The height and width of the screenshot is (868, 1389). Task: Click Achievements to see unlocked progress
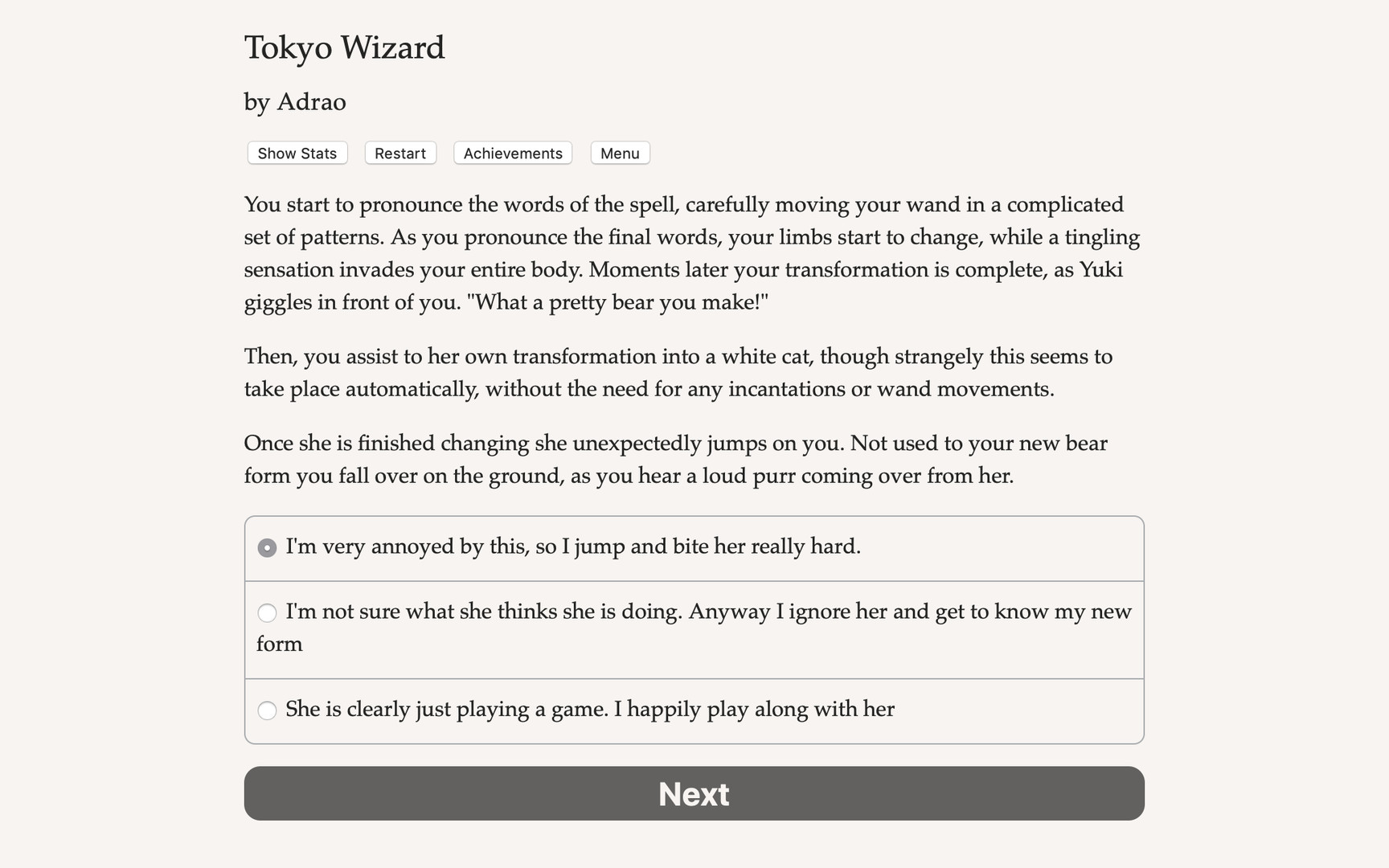click(512, 153)
